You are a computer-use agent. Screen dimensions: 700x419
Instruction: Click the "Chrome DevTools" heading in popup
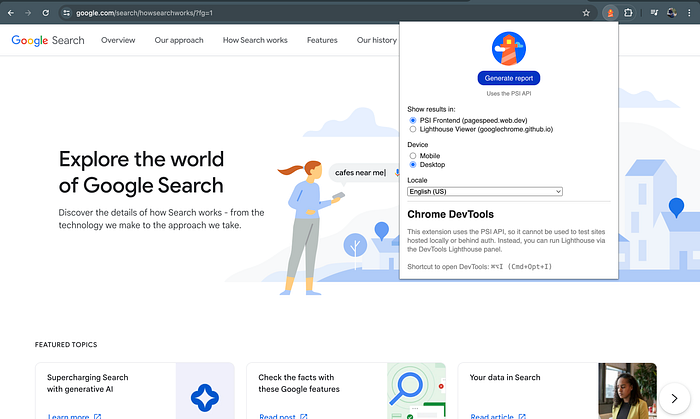[x=450, y=214]
